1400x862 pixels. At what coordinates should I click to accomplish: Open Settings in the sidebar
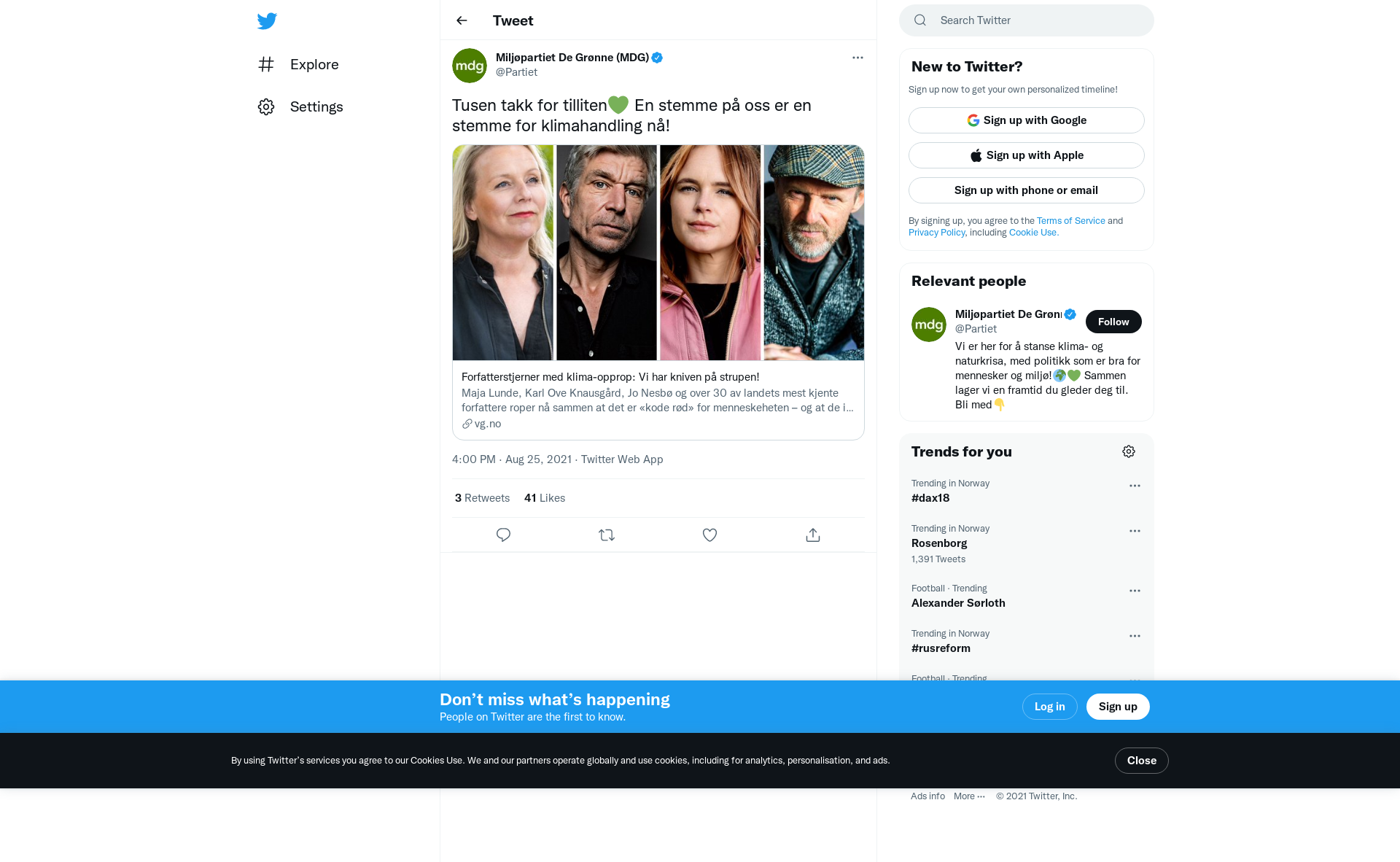pyautogui.click(x=300, y=106)
